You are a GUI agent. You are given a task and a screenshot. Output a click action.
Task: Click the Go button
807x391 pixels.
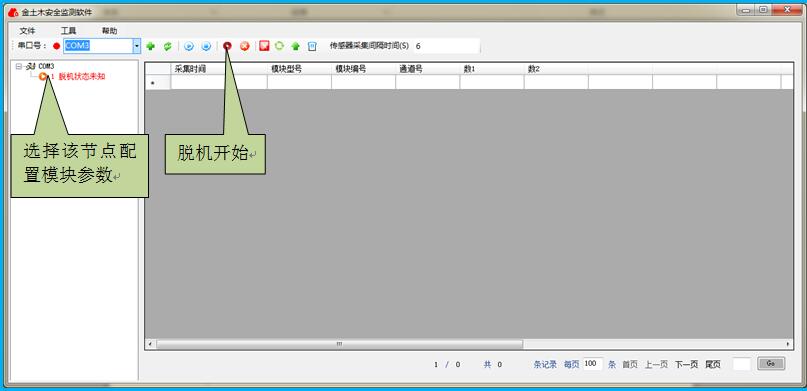(x=771, y=363)
